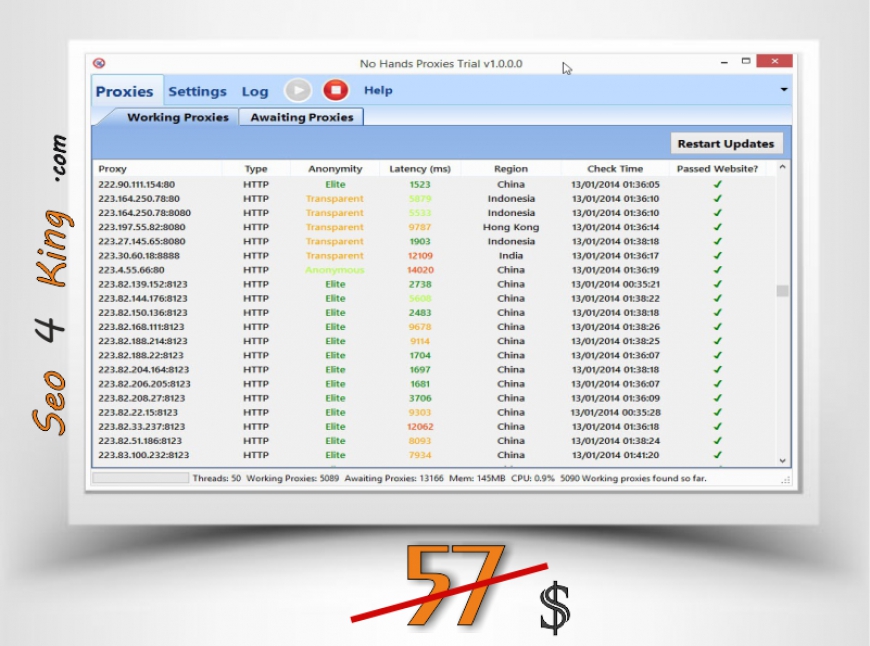
Task: Open the Log tab
Action: pos(255,92)
